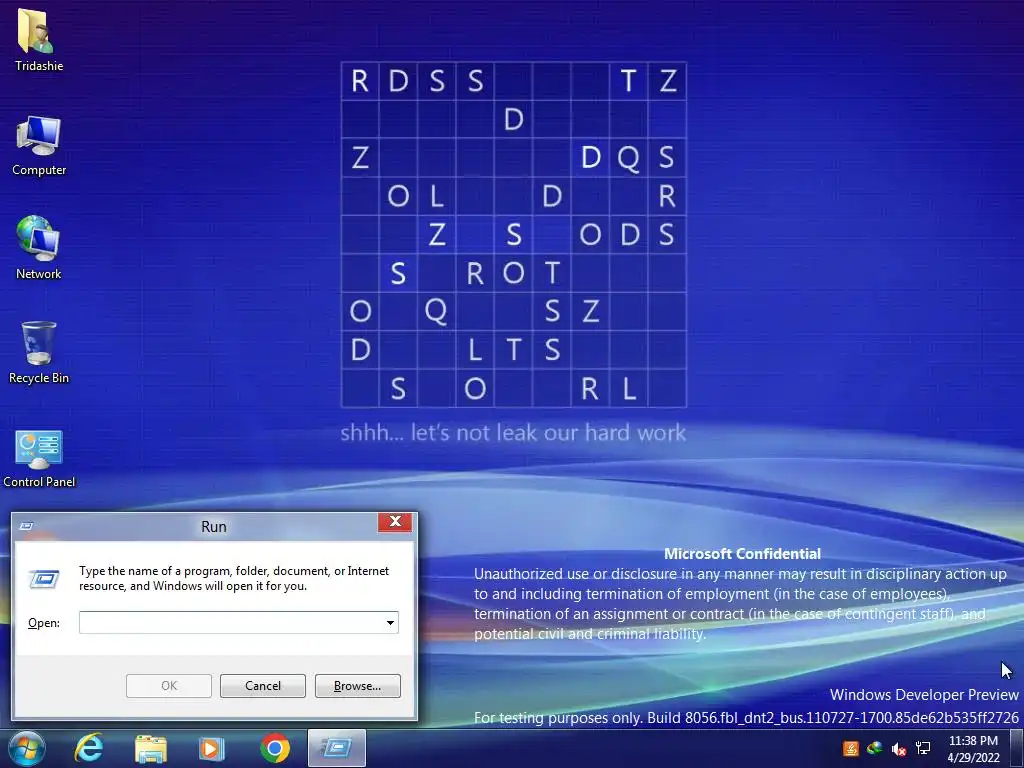Expand the Open field dropdown arrow

point(391,622)
